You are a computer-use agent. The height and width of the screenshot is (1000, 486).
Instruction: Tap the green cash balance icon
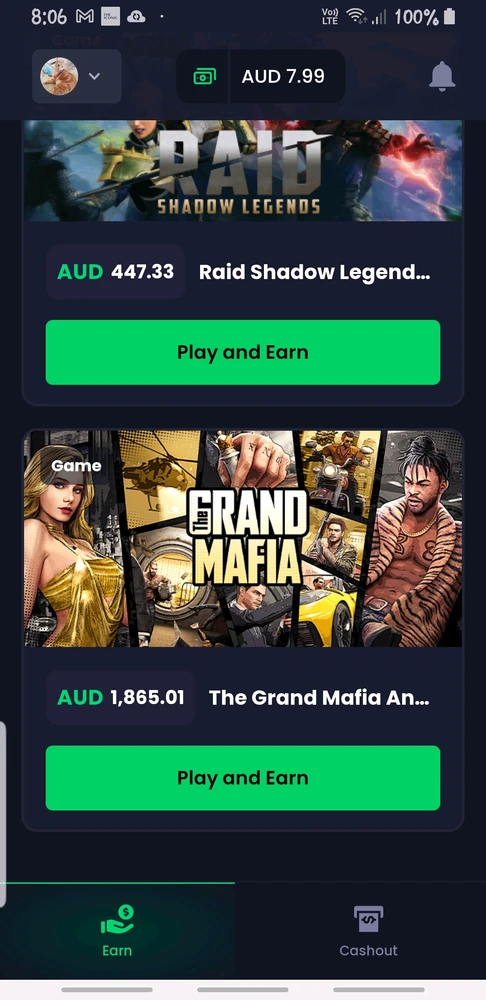204,77
